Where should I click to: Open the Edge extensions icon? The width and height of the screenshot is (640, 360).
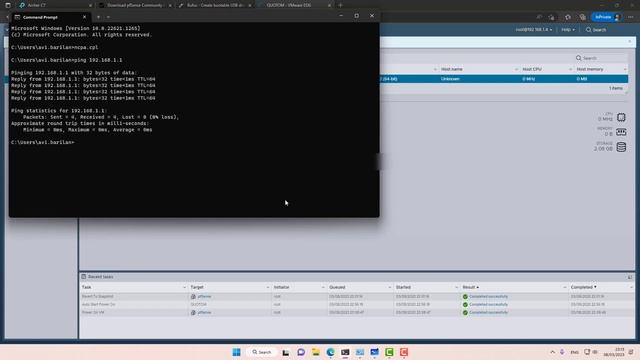(x=567, y=17)
